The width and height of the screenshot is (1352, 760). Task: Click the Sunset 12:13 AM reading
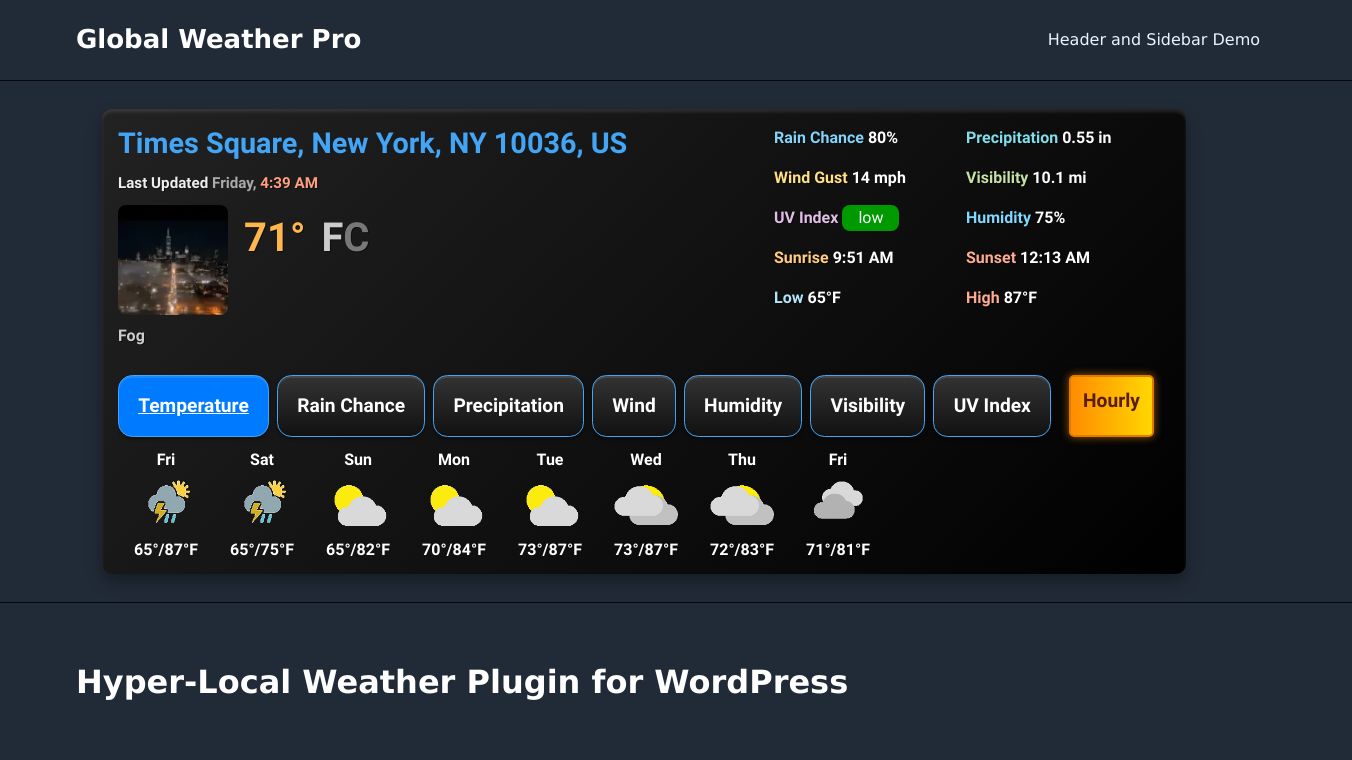point(1028,258)
